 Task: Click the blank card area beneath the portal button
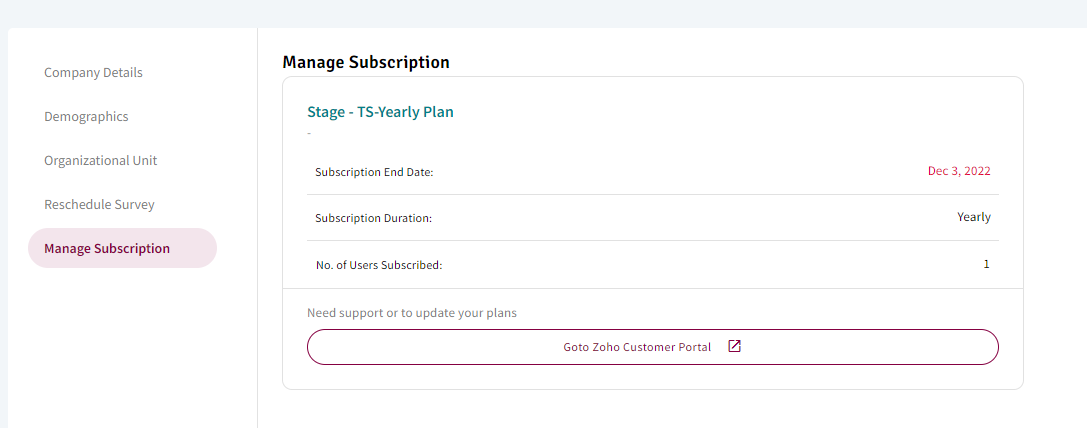652,377
